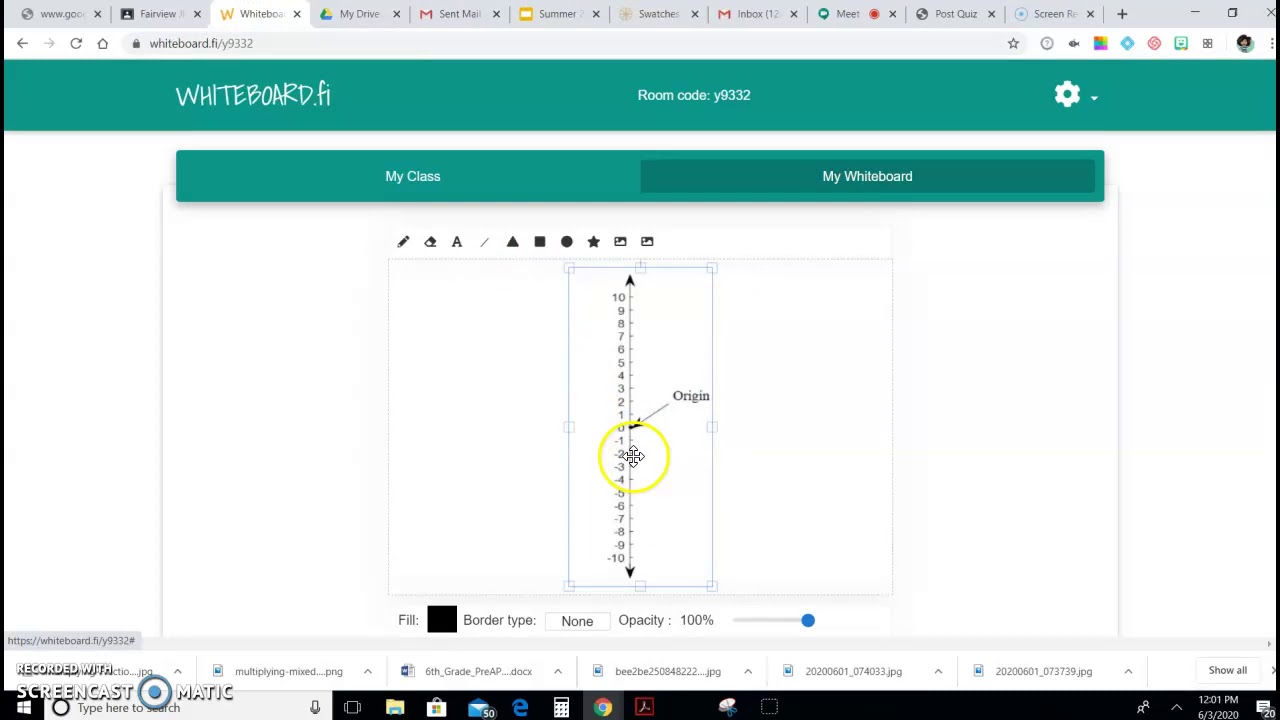Open Microsoft Edge from the taskbar
The height and width of the screenshot is (720, 1280).
(x=520, y=708)
